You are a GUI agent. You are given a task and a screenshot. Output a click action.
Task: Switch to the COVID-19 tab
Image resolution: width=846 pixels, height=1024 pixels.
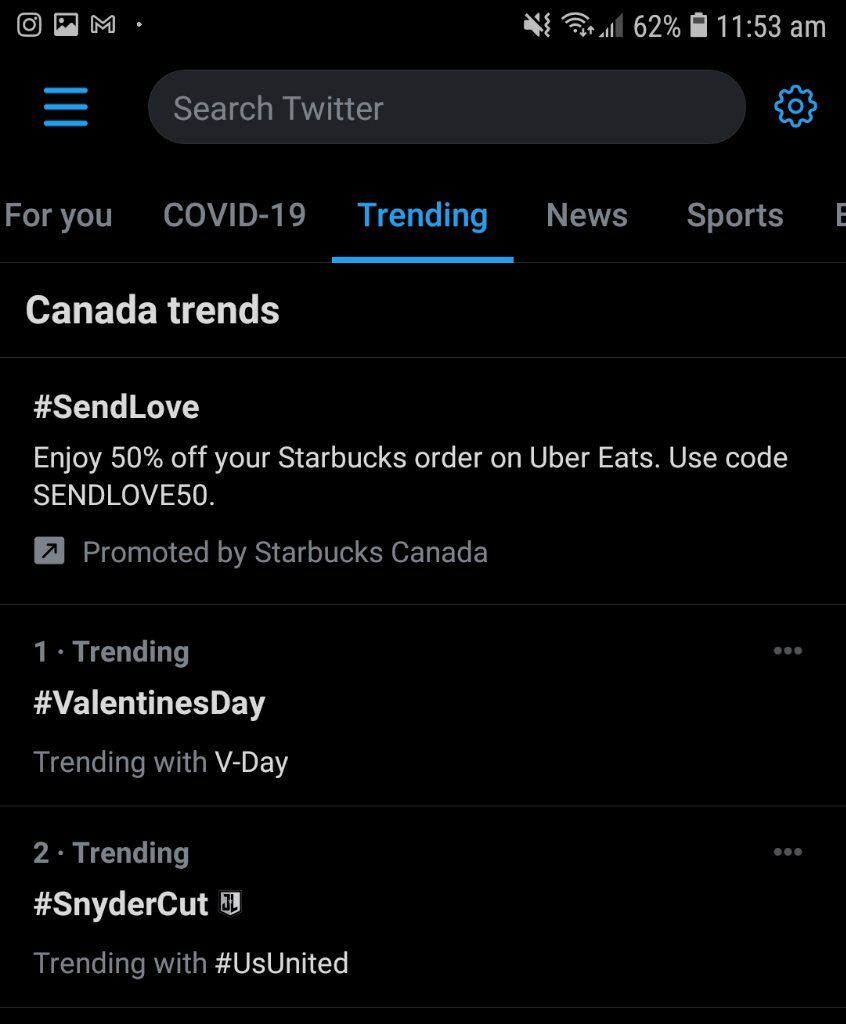(235, 216)
